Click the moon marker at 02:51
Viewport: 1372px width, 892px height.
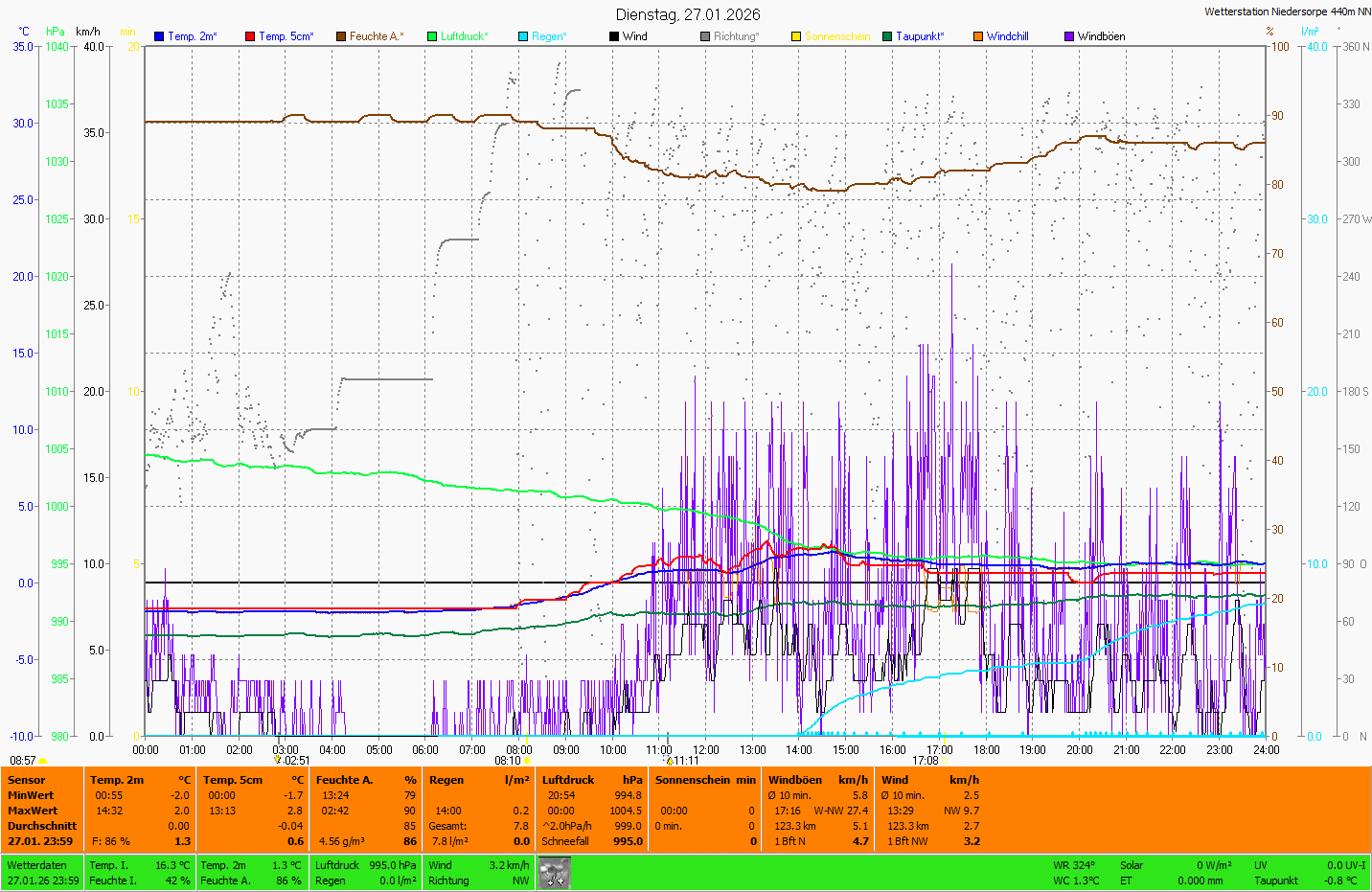pos(278,760)
